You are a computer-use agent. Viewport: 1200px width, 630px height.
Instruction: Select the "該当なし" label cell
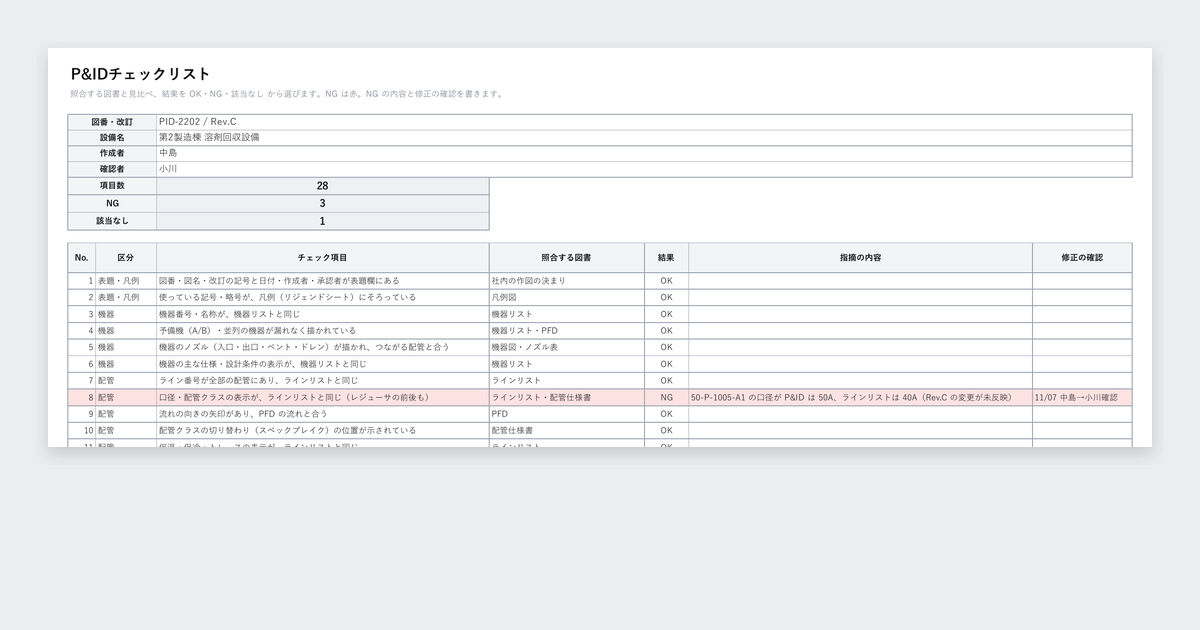(x=112, y=222)
